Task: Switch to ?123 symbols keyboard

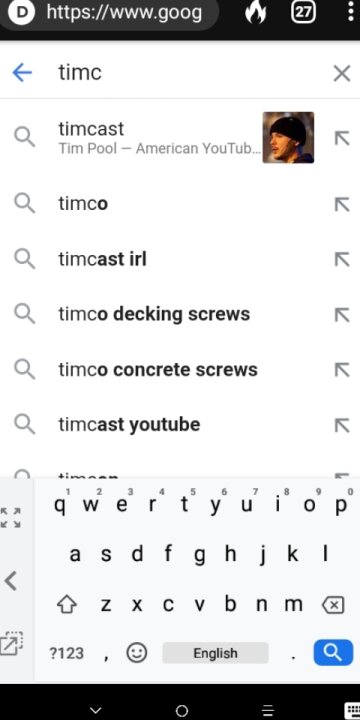Action: click(67, 653)
